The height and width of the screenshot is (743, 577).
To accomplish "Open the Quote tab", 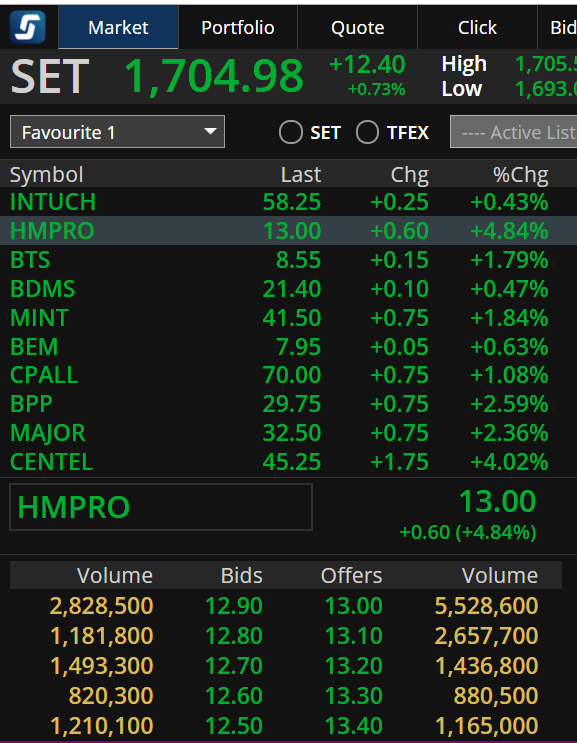I will click(358, 27).
